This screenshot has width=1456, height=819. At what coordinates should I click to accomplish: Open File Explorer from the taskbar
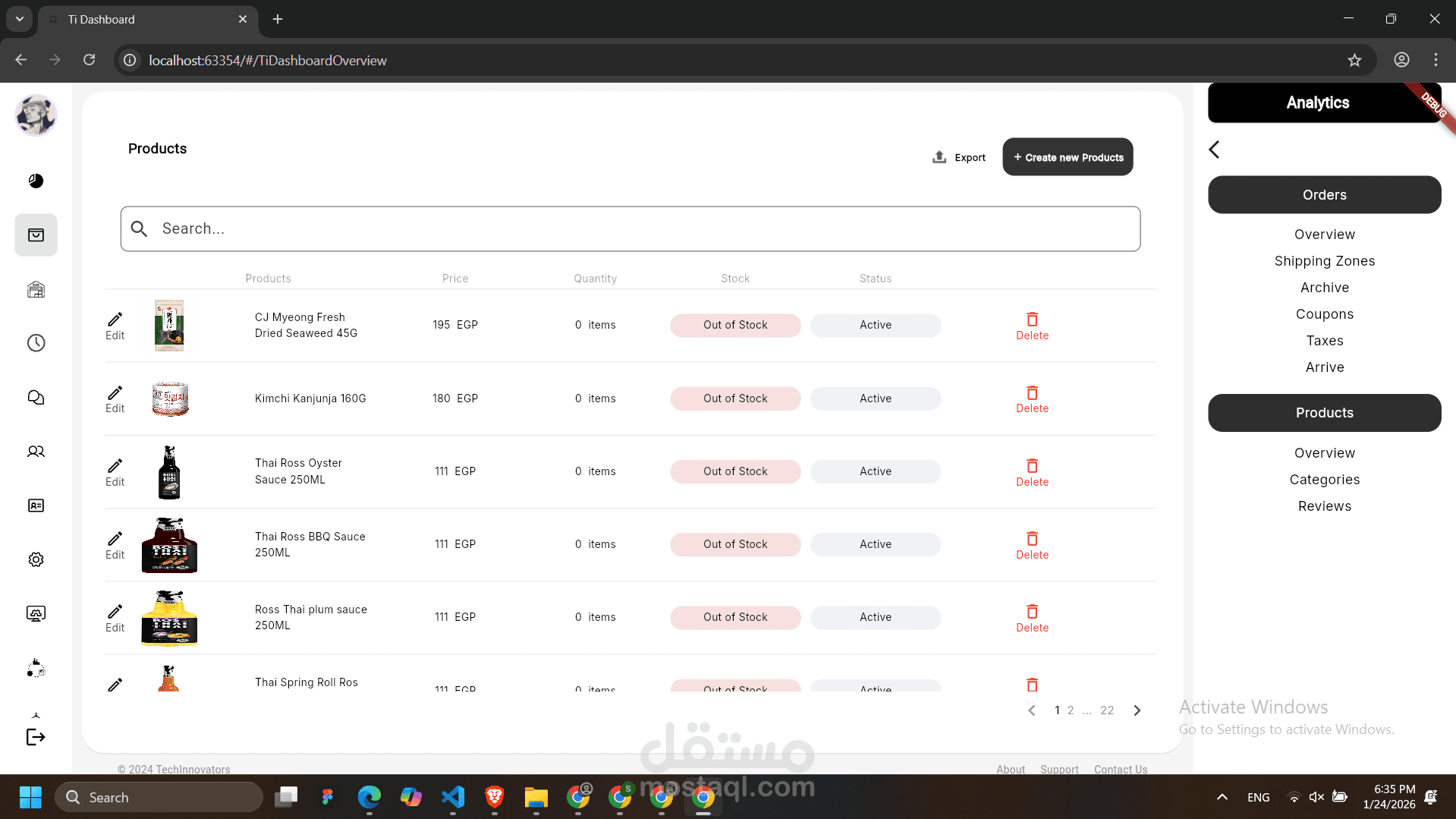click(x=536, y=797)
